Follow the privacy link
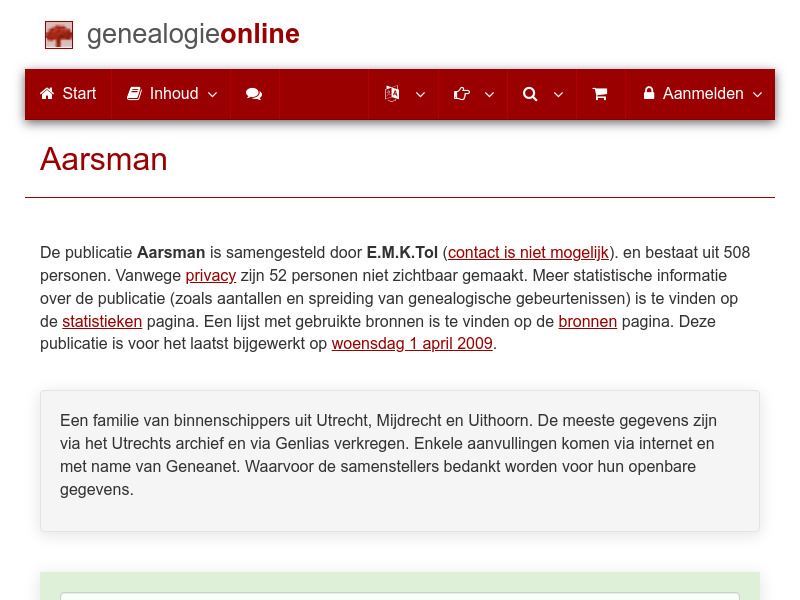 click(x=210, y=275)
